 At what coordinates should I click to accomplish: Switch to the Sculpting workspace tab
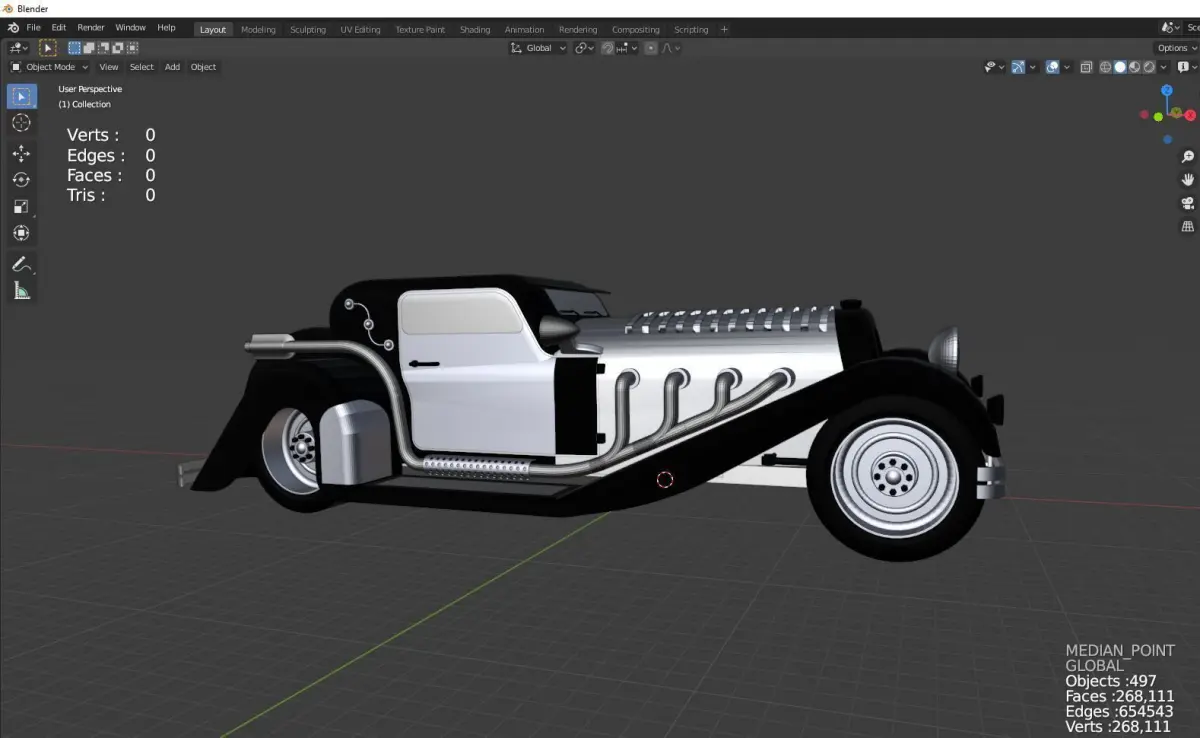[308, 30]
